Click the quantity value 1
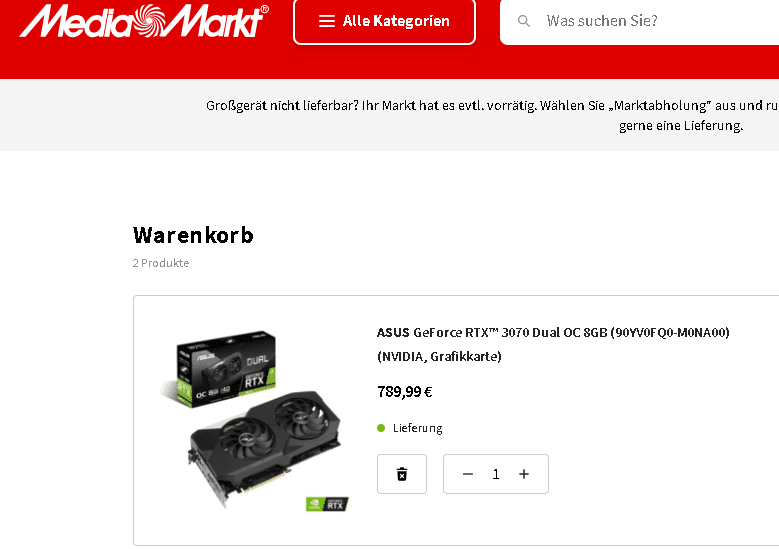The width and height of the screenshot is (779, 549). 495,474
